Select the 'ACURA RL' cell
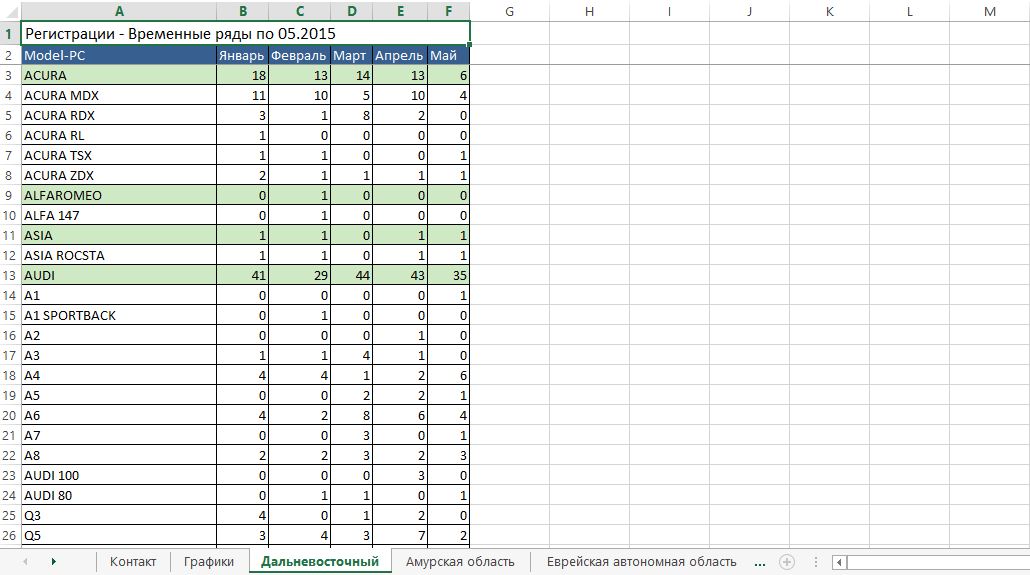The height and width of the screenshot is (575, 1030). 119,135
